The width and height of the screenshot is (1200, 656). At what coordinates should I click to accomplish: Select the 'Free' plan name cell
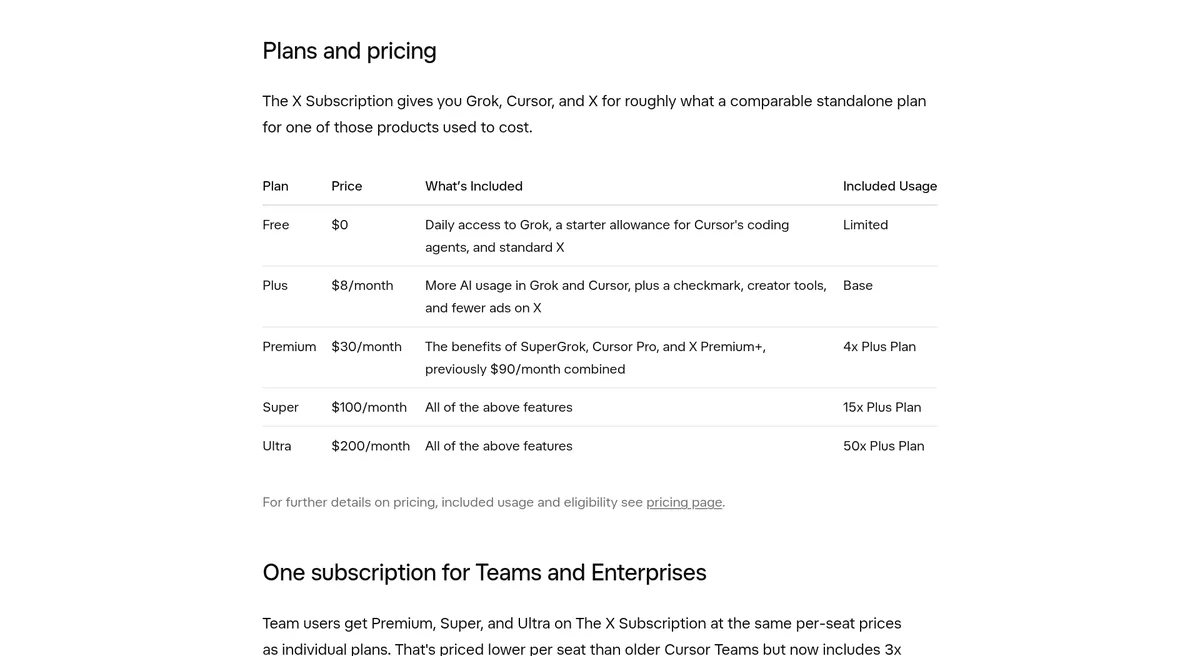(x=276, y=225)
